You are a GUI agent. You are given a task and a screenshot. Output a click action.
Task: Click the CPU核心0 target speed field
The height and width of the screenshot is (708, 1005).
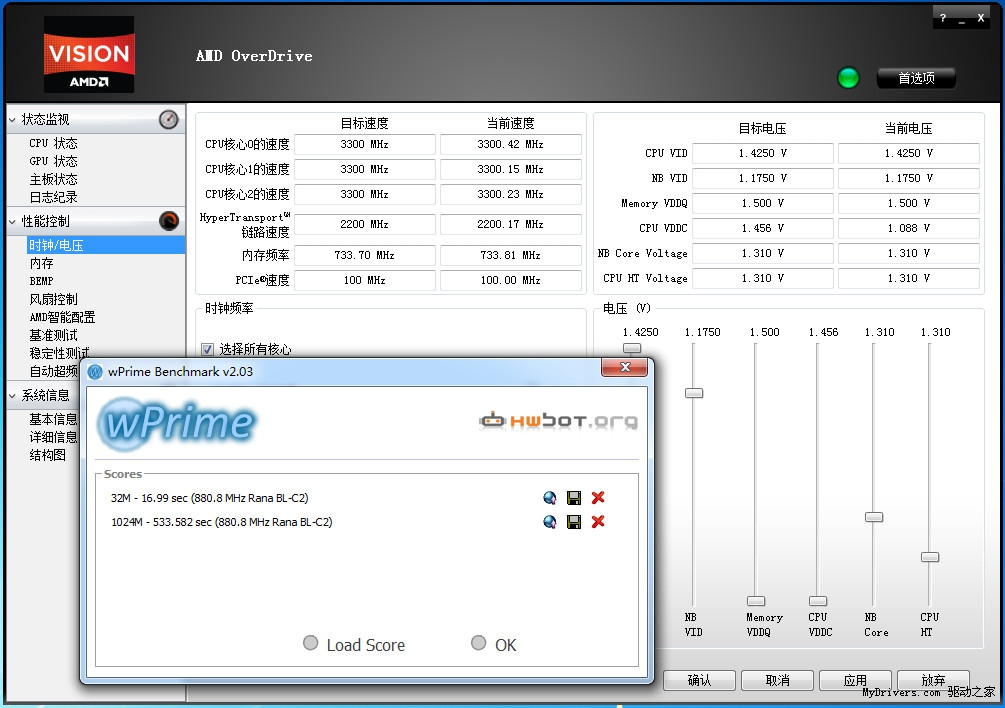tap(365, 144)
